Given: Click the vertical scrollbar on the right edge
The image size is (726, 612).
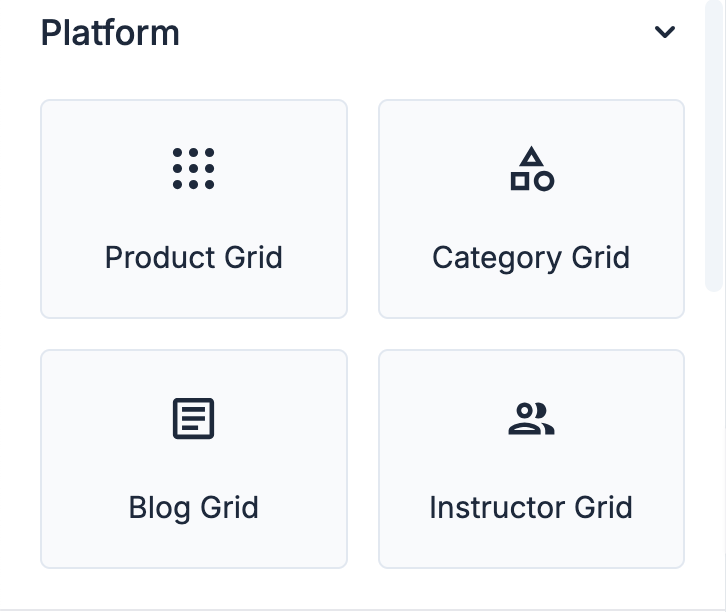Looking at the screenshot, I should (712, 150).
